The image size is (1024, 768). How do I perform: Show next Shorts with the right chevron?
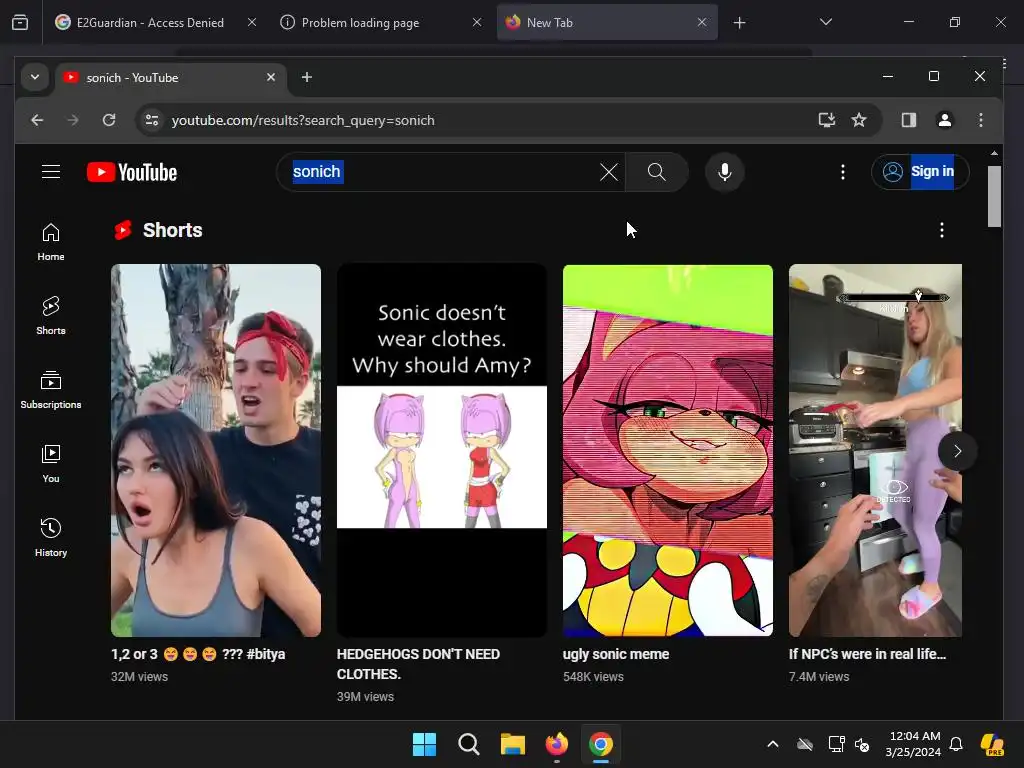click(x=957, y=451)
